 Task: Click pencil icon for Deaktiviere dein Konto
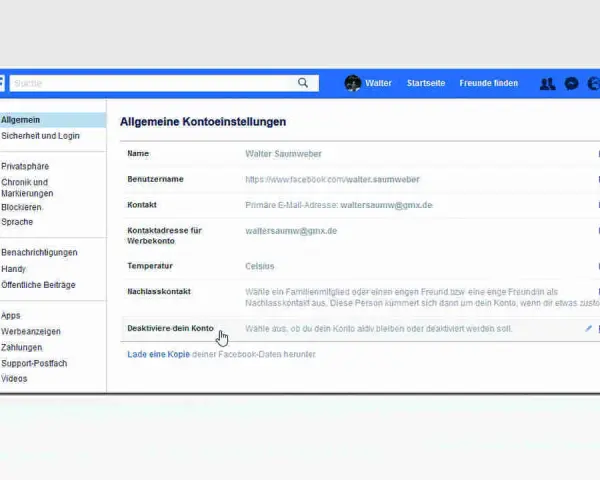(589, 328)
